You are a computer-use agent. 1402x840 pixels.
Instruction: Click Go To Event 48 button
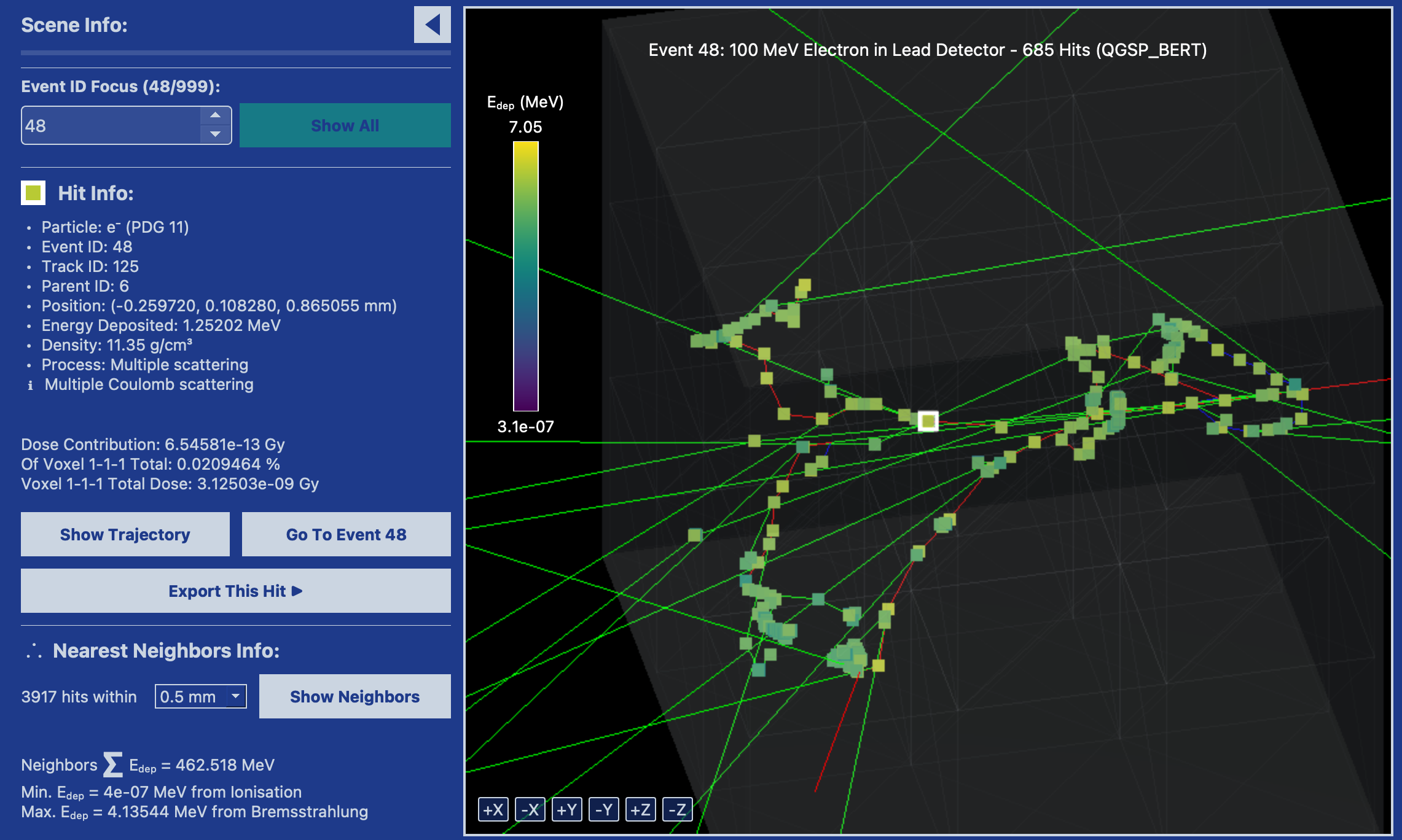(346, 534)
